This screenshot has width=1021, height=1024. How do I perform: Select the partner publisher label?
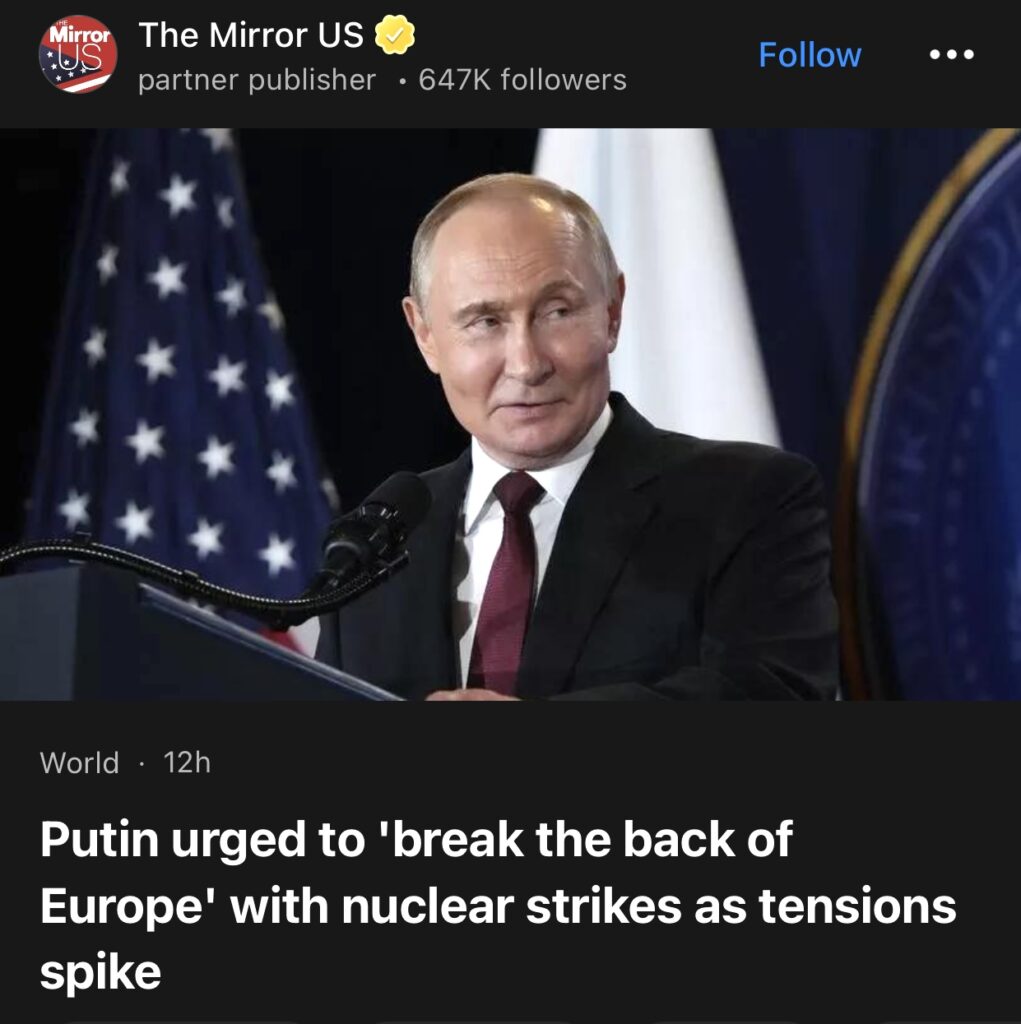(257, 80)
